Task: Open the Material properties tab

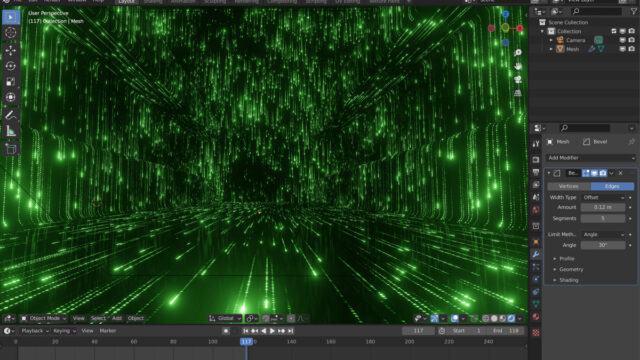Action: click(536, 317)
